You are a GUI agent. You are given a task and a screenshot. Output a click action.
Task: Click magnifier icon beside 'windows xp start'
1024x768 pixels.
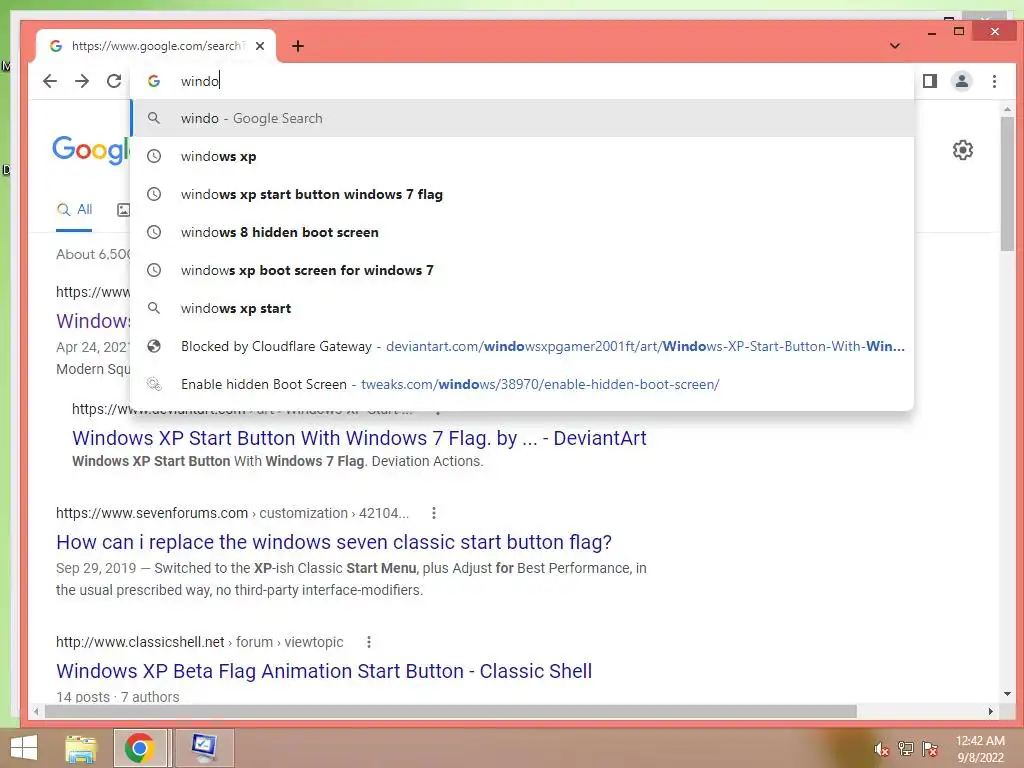pos(153,308)
